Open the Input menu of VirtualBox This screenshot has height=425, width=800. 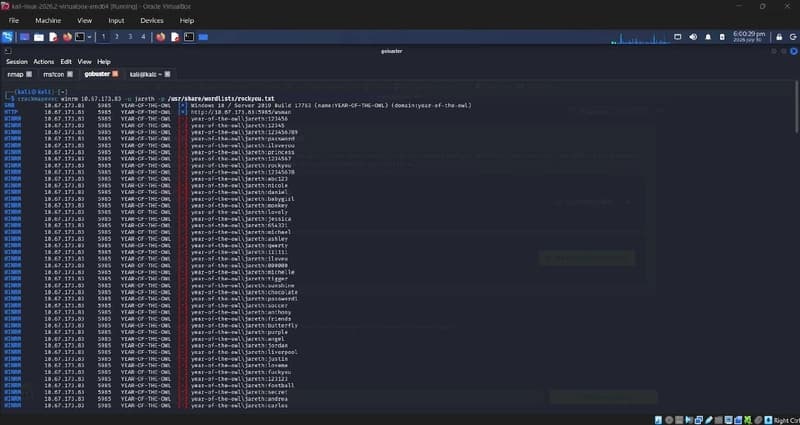click(116, 20)
